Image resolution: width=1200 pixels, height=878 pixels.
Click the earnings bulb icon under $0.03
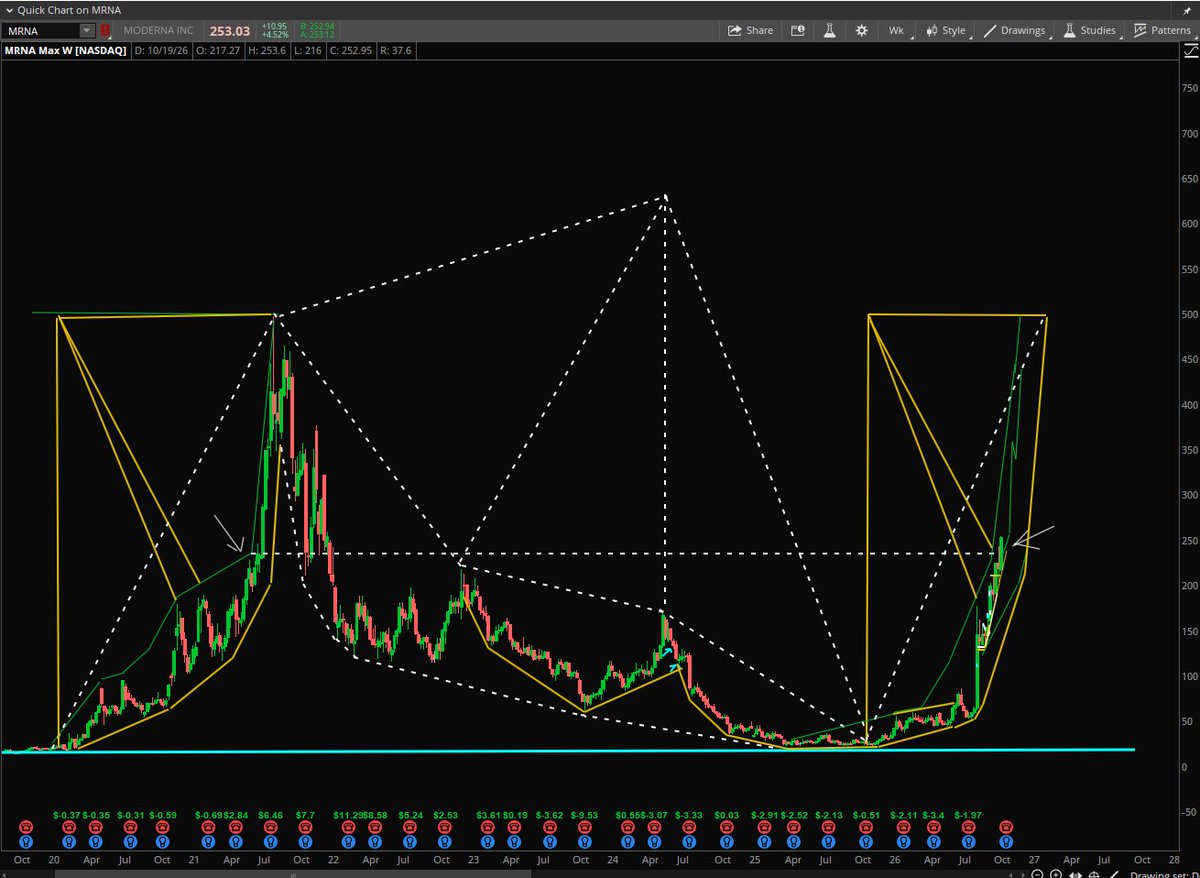point(729,842)
